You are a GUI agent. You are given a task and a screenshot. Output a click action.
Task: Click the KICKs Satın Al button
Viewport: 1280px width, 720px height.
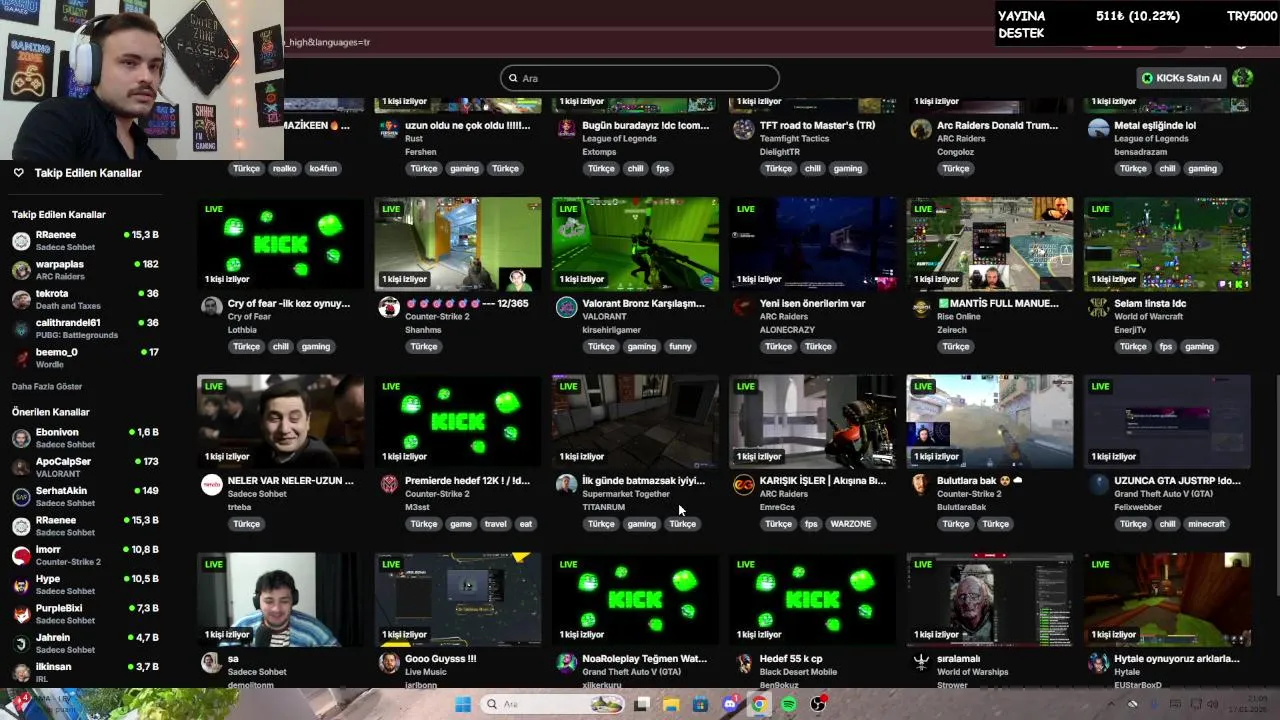pyautogui.click(x=1181, y=78)
